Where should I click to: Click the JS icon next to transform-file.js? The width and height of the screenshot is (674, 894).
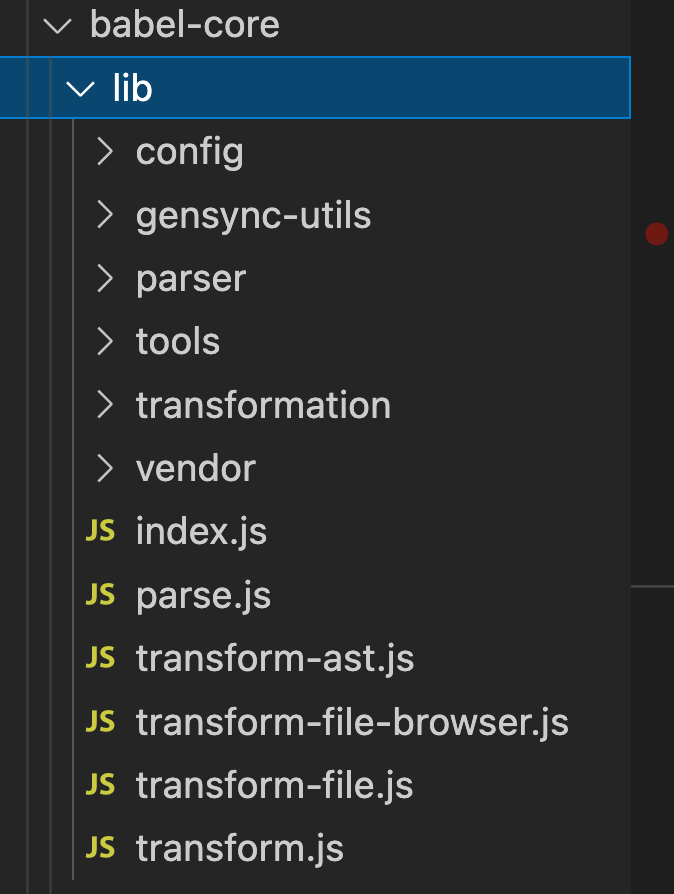101,785
